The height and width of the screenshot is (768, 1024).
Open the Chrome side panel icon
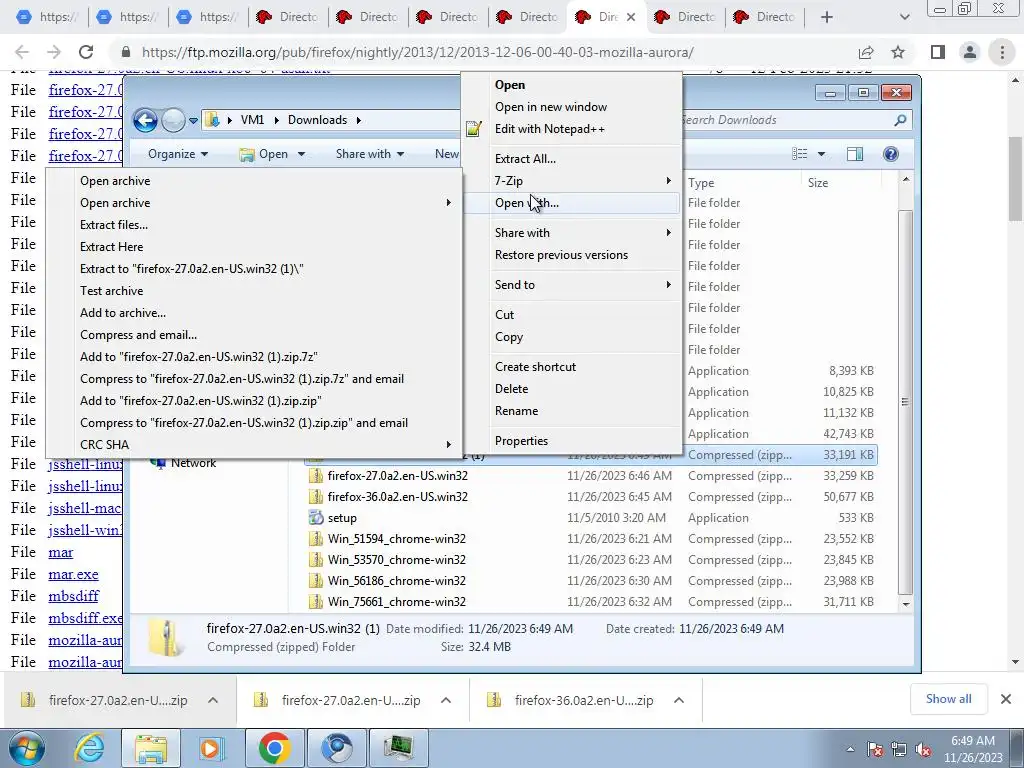(x=938, y=52)
